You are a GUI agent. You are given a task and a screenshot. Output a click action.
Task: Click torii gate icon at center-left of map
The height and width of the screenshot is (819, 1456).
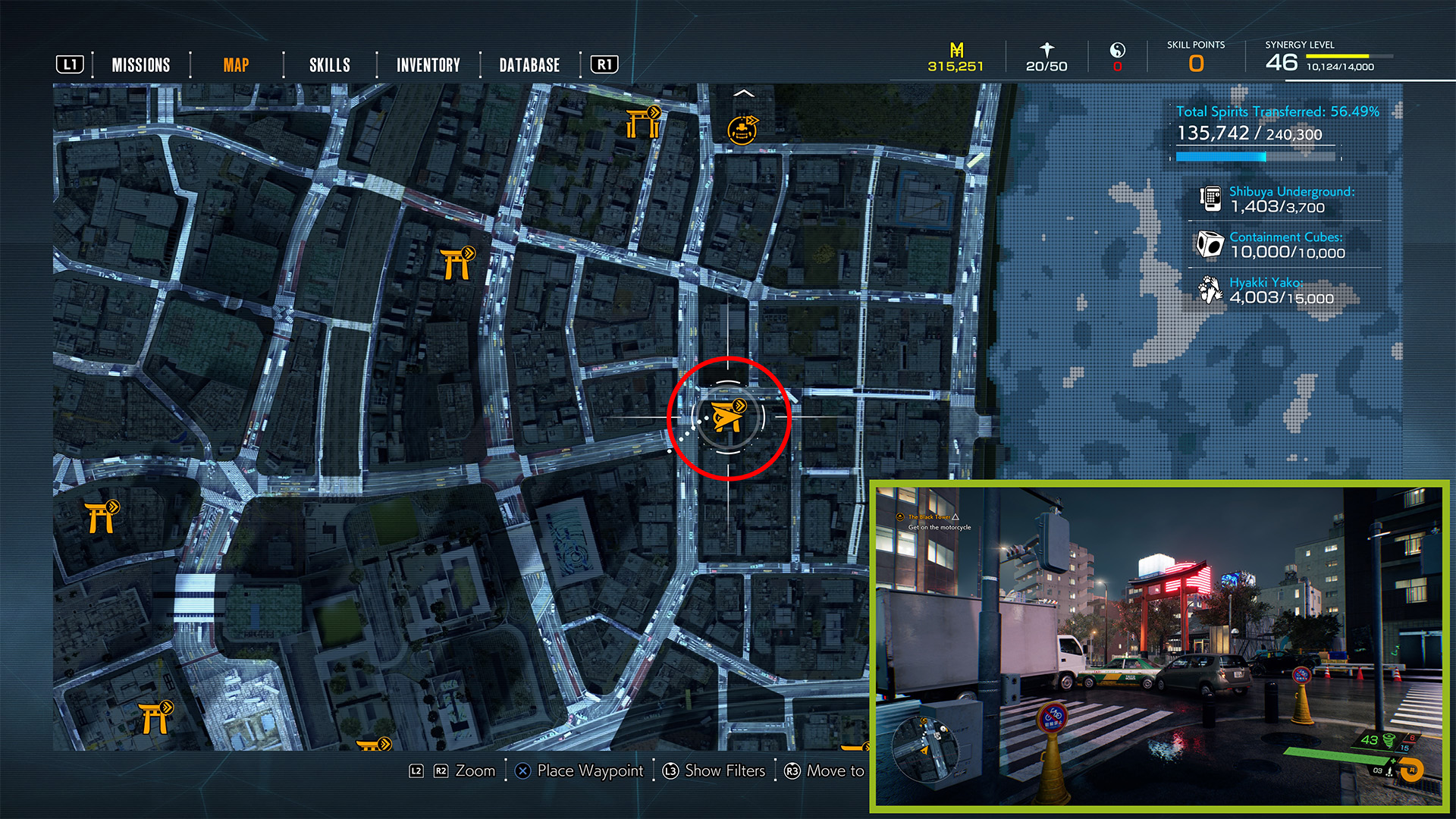[x=457, y=263]
